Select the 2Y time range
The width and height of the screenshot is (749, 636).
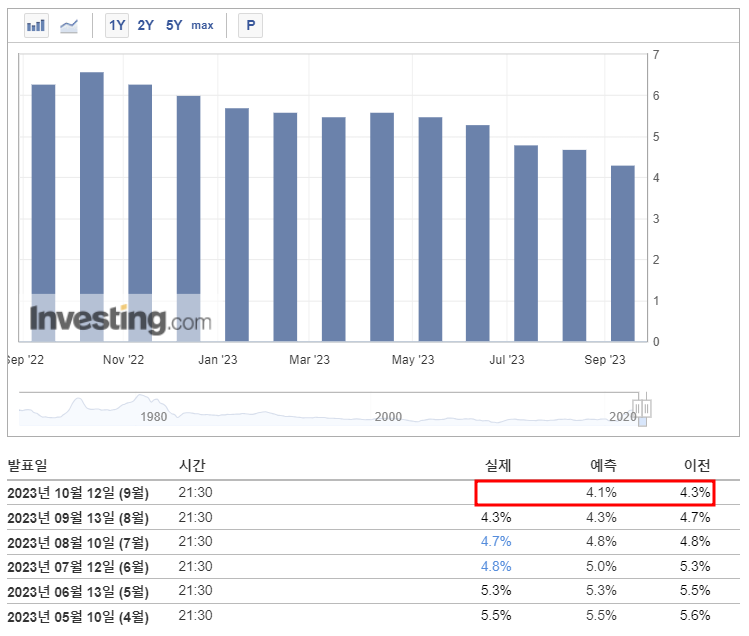145,25
